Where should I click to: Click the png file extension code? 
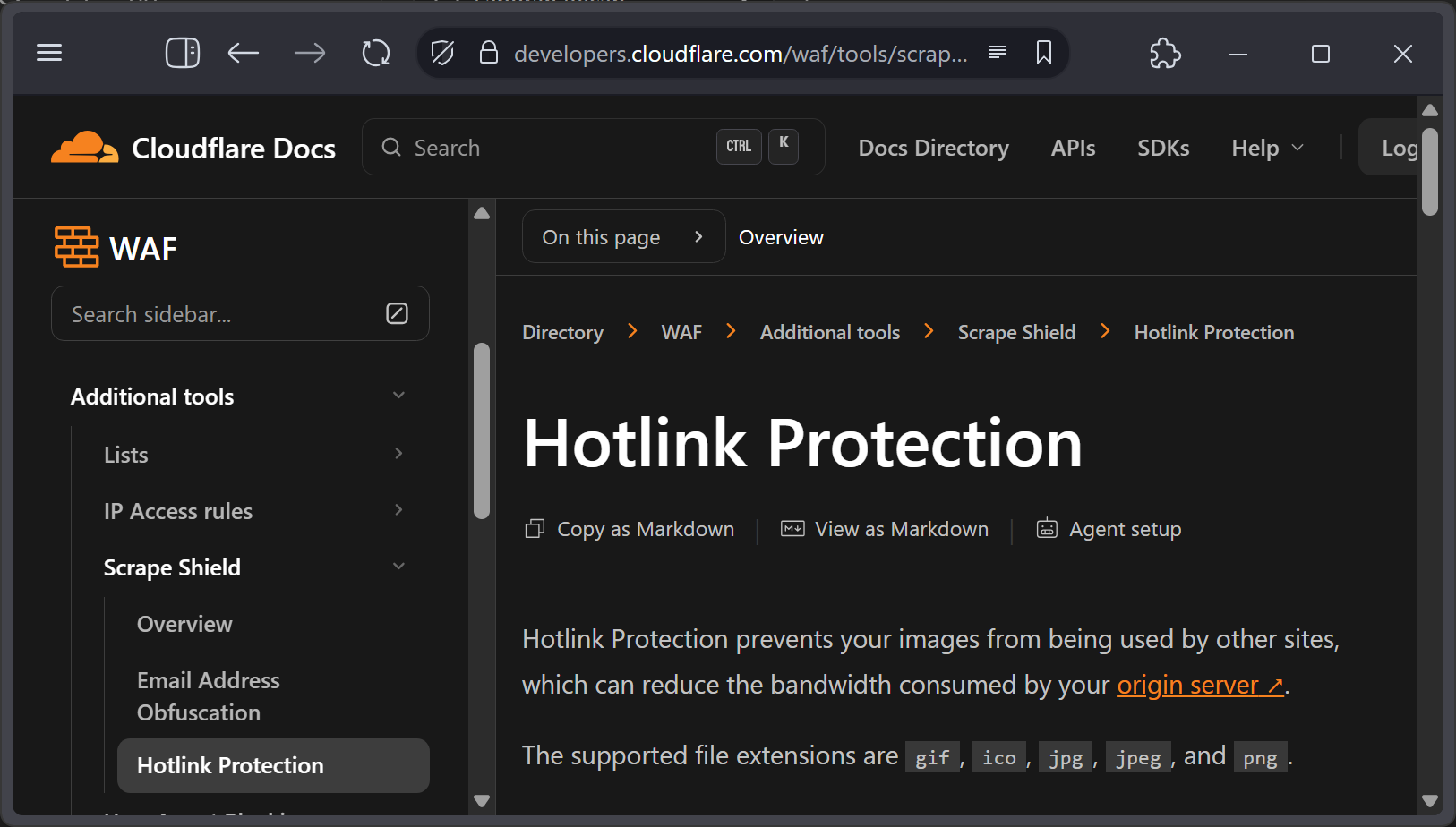(x=1260, y=757)
